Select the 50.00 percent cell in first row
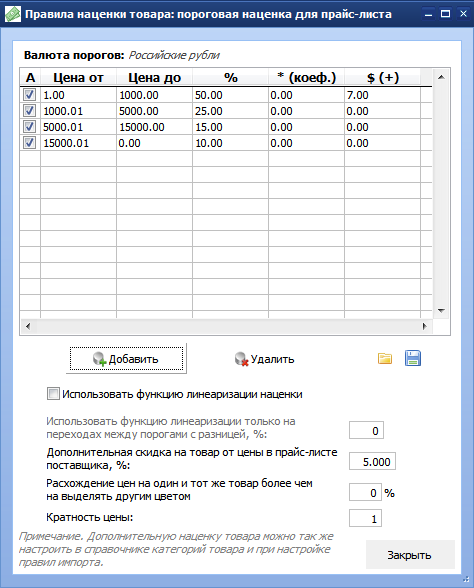The height and width of the screenshot is (588, 474). coord(230,95)
